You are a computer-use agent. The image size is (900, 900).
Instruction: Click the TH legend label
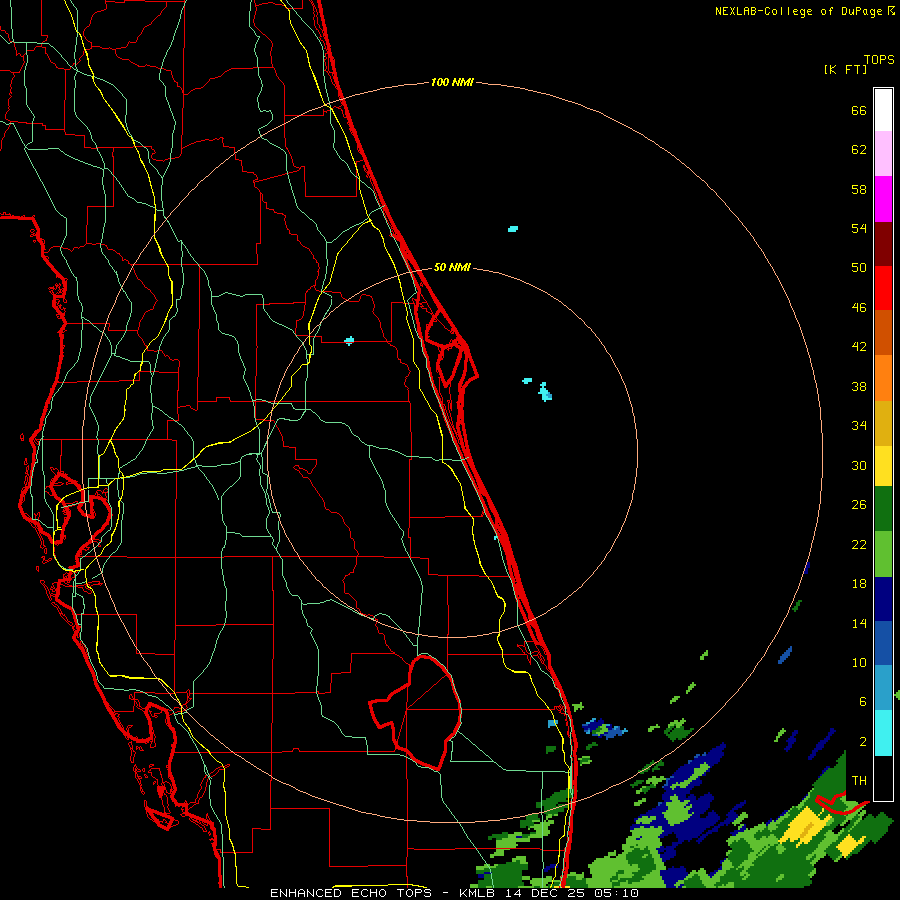click(x=859, y=781)
